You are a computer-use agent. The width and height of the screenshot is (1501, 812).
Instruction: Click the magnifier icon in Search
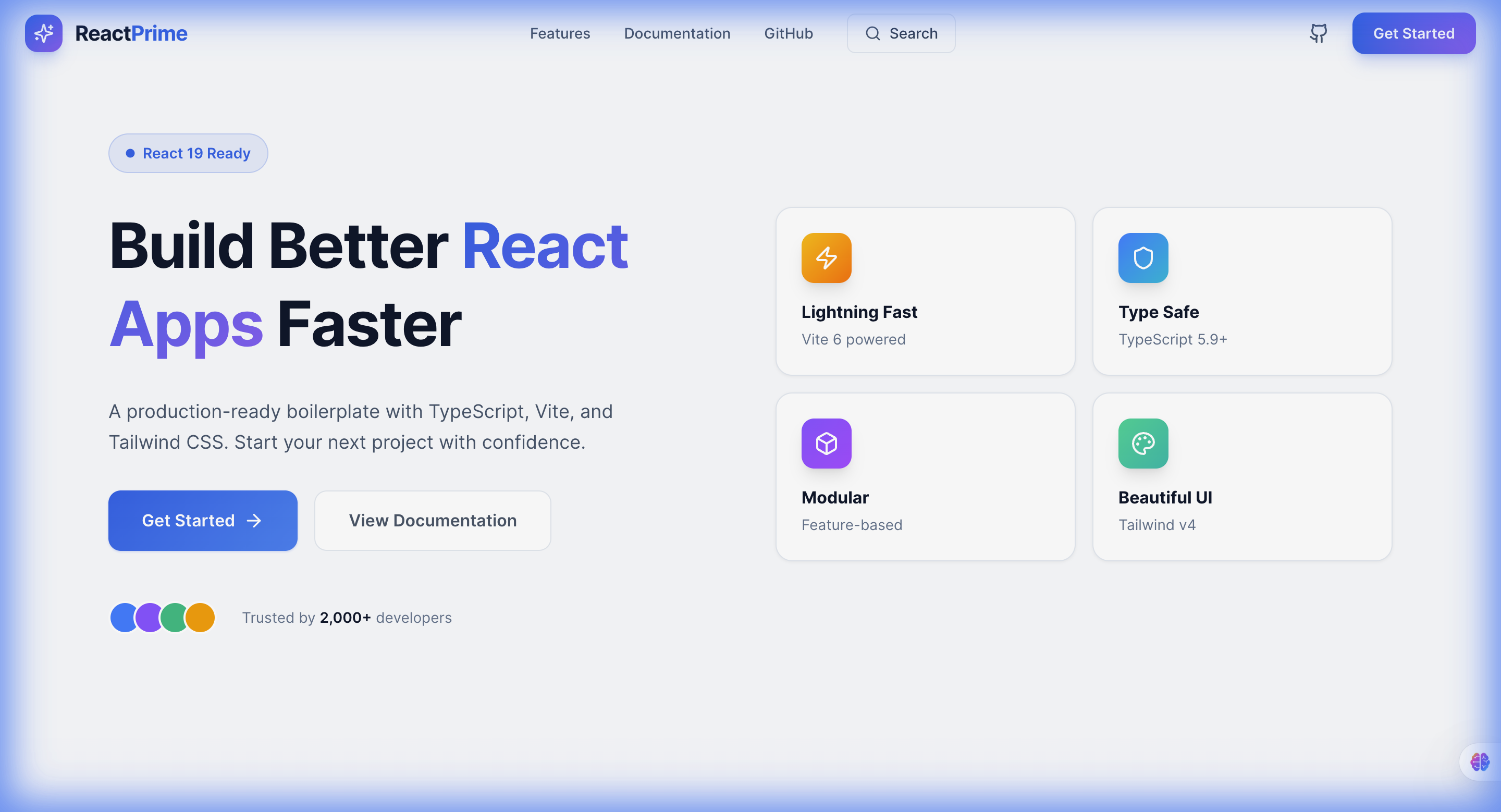pyautogui.click(x=872, y=34)
